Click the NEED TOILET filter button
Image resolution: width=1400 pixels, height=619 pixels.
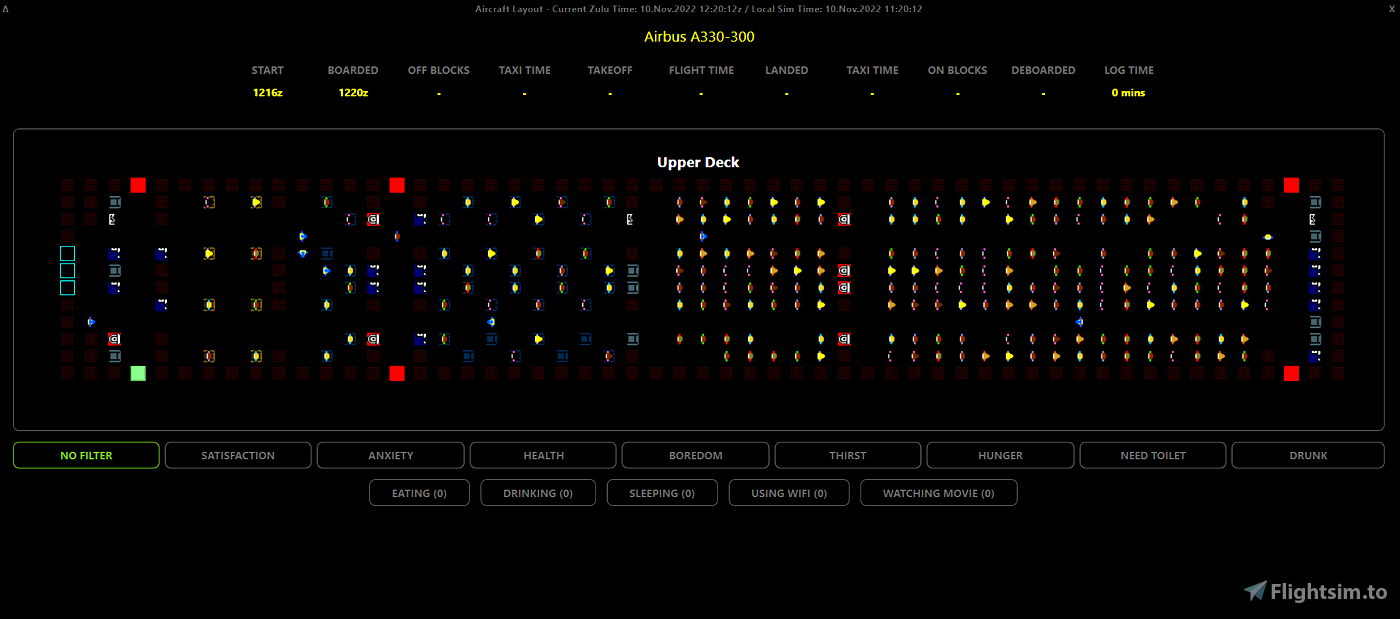(1152, 455)
